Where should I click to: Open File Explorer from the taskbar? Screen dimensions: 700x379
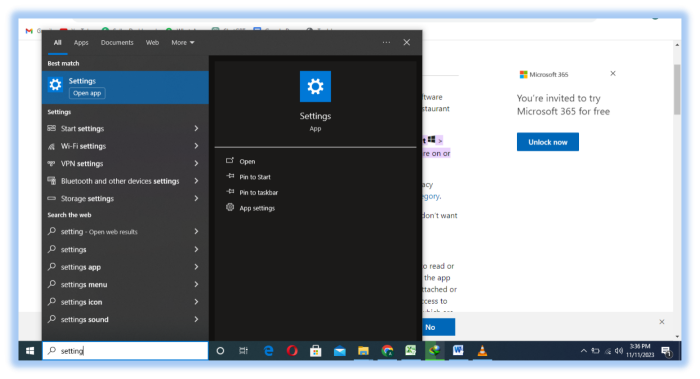(363, 351)
